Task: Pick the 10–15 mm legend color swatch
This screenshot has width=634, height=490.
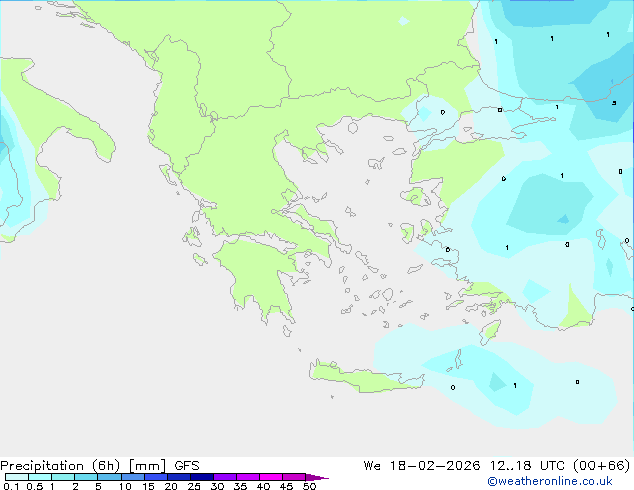Action: click(133, 477)
